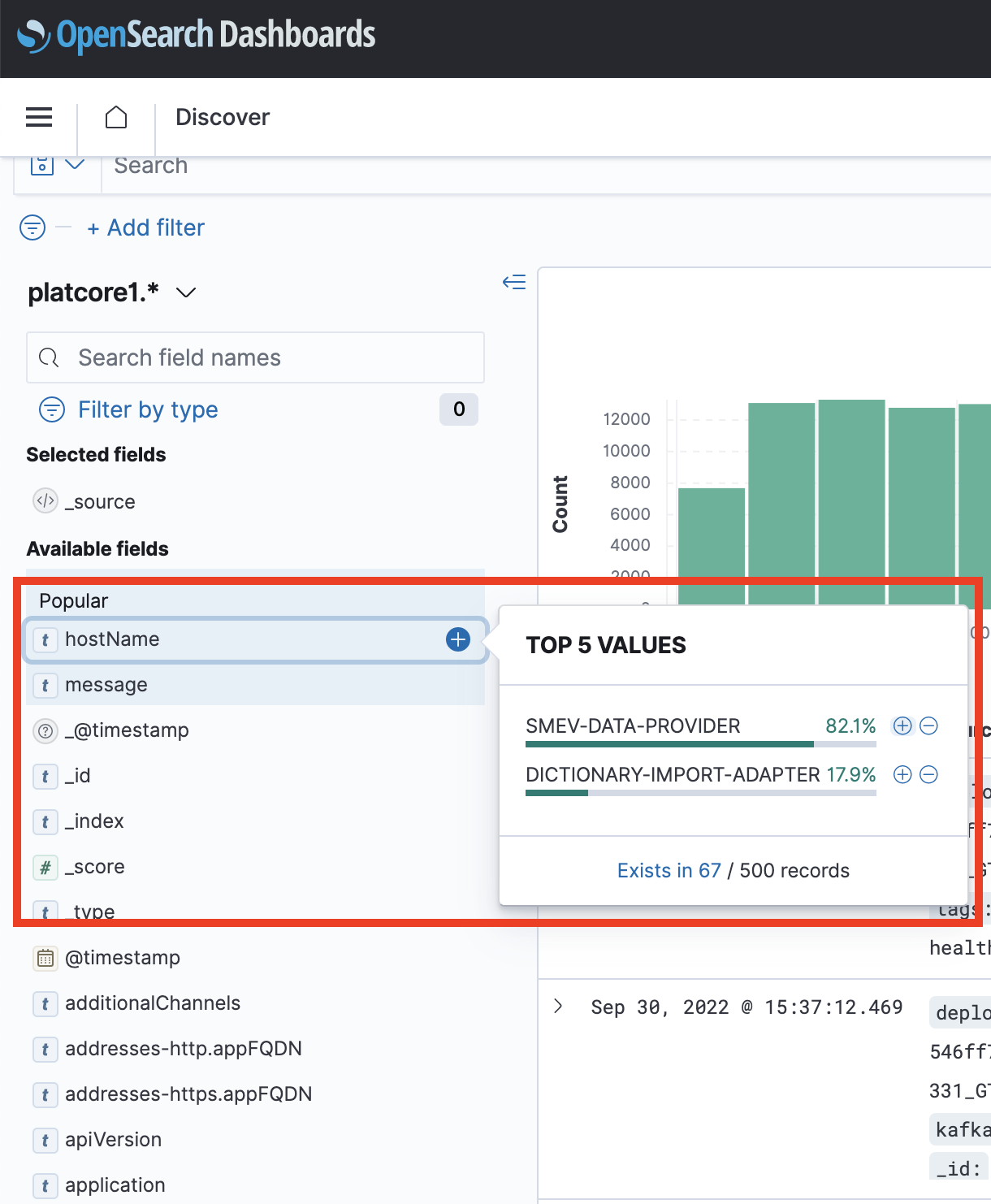The height and width of the screenshot is (1204, 991).
Task: Go to the home page icon
Action: (116, 117)
